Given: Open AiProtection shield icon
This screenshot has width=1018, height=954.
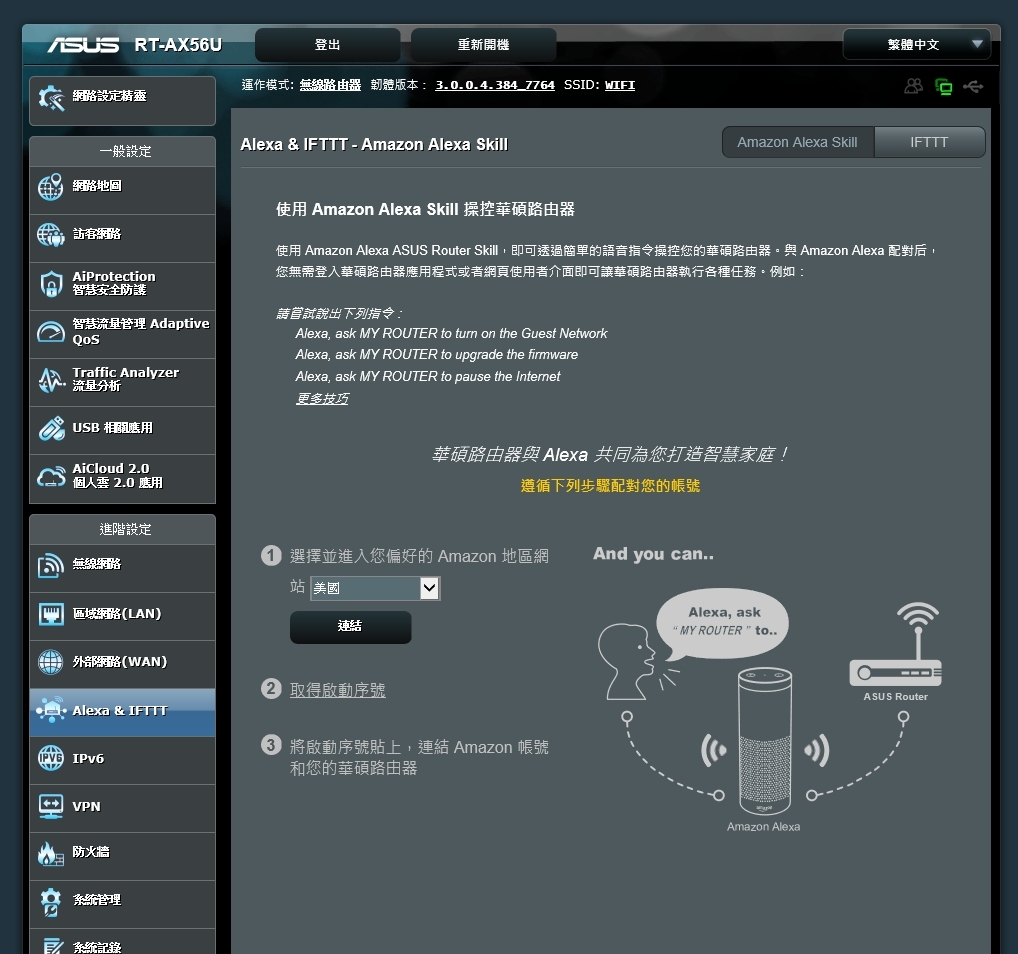Looking at the screenshot, I should [x=51, y=284].
